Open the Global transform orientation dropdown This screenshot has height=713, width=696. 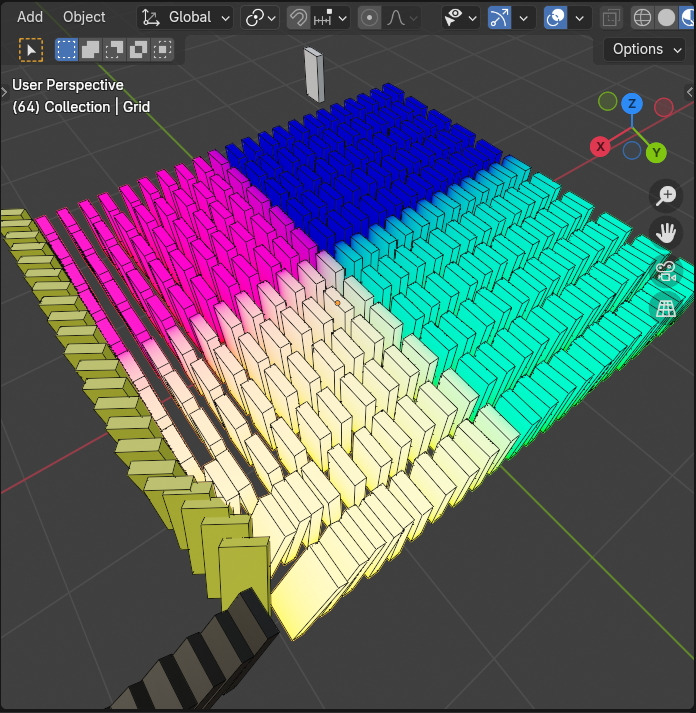click(185, 18)
